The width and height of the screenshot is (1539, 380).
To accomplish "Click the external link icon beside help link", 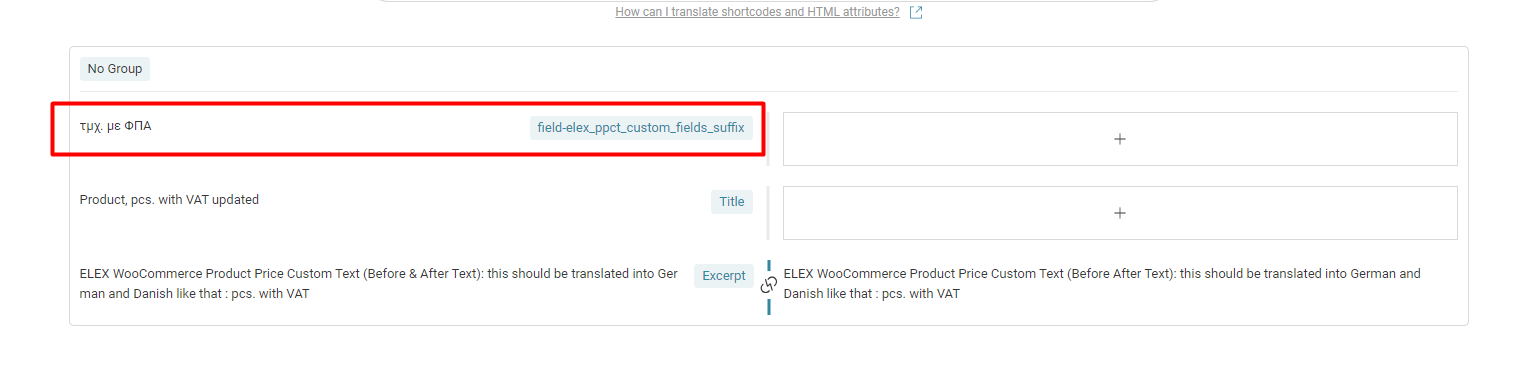I will pos(916,12).
